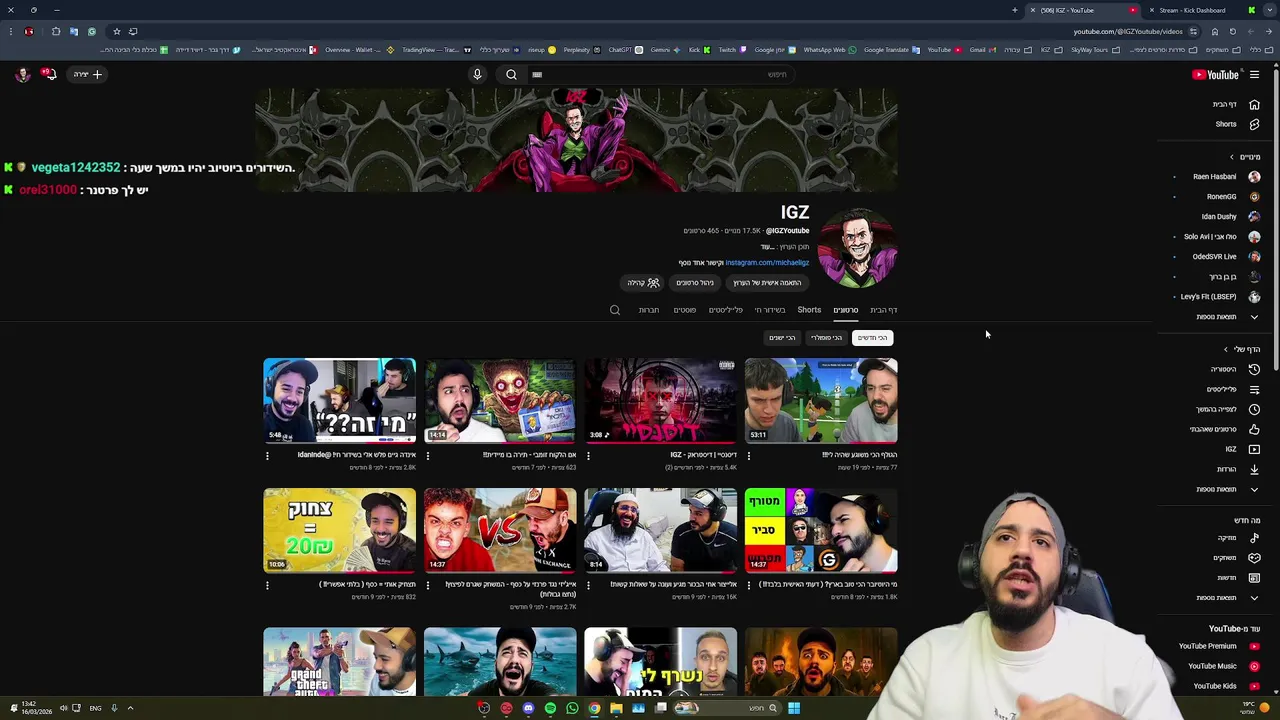
Task: Open three-dot menu for 5:48 video
Action: (267, 456)
